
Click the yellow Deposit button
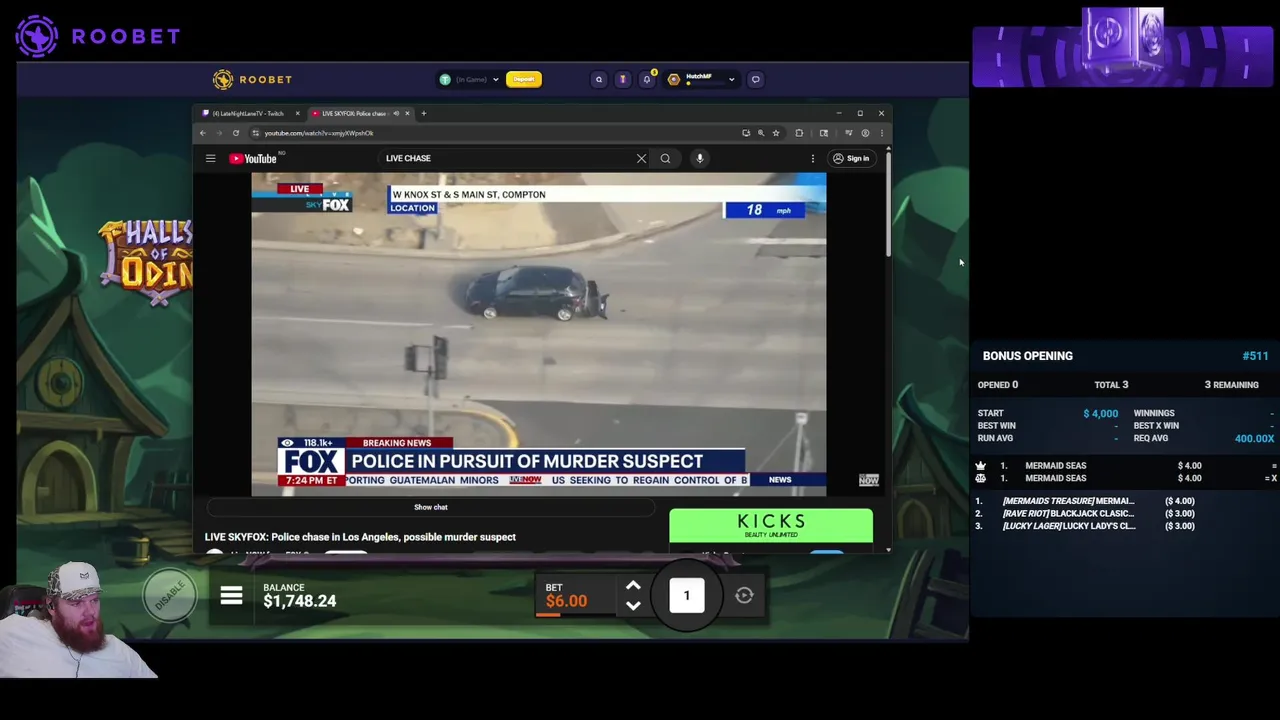click(524, 79)
